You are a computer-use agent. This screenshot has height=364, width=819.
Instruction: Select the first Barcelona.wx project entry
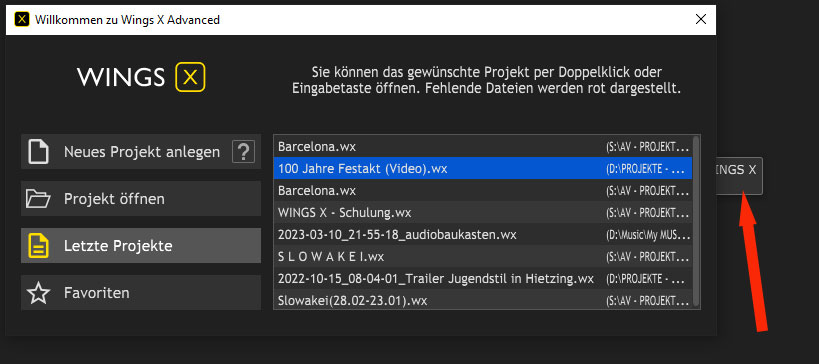click(483, 146)
